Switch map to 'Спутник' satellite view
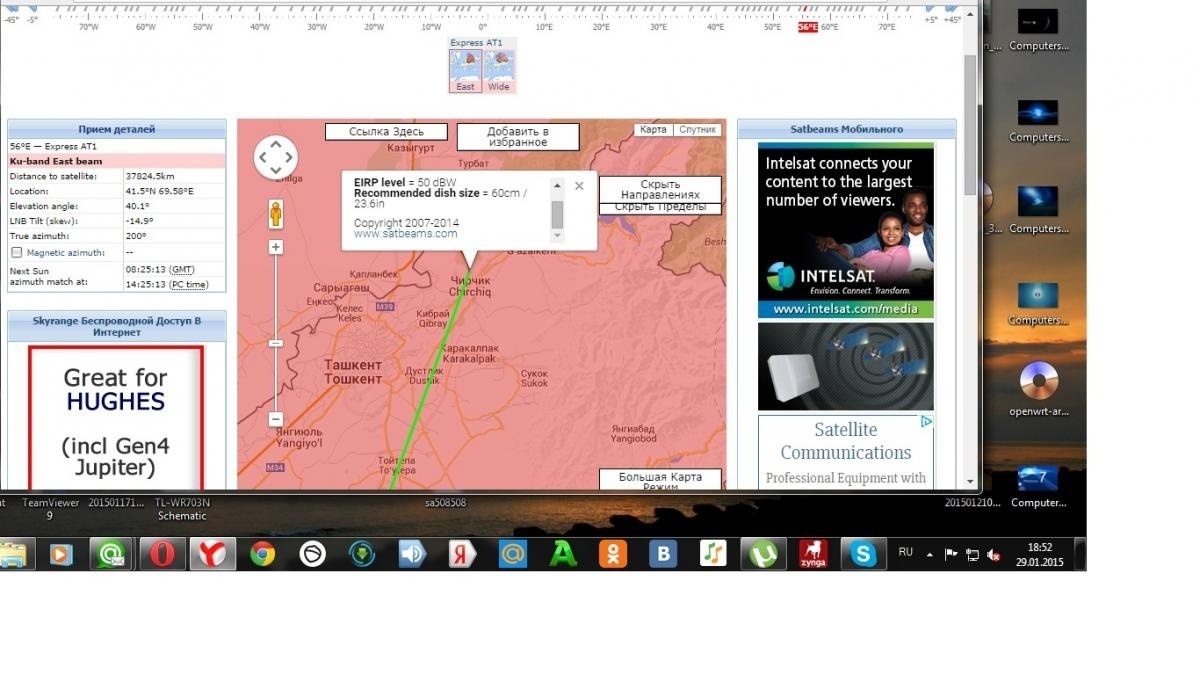The width and height of the screenshot is (1200, 675). tap(697, 130)
